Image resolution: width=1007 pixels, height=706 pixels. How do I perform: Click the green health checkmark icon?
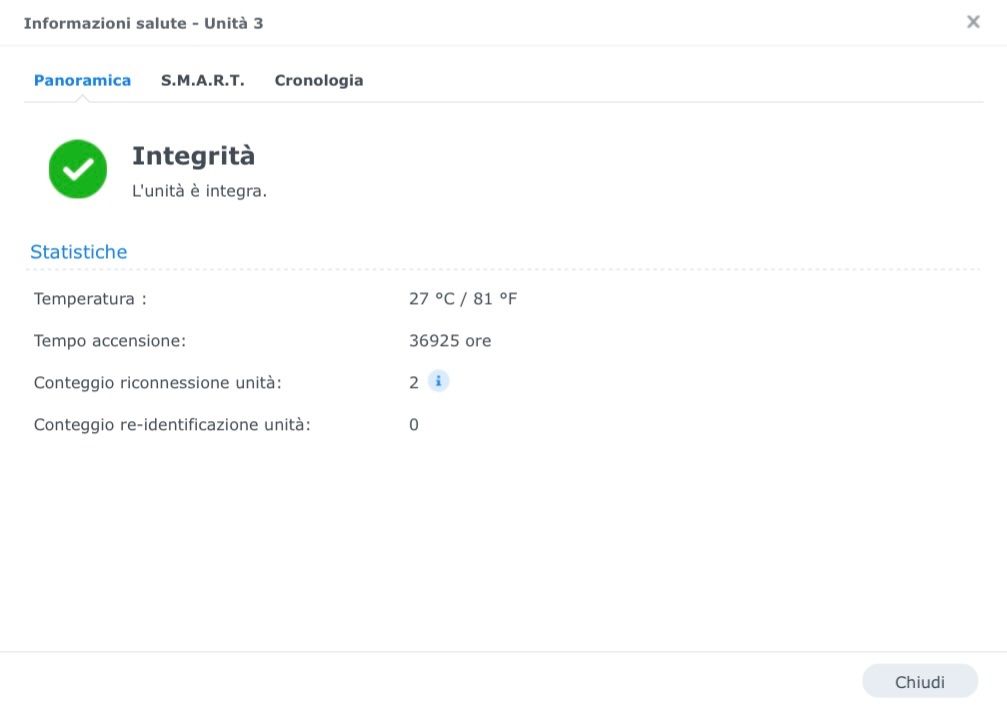pos(78,169)
